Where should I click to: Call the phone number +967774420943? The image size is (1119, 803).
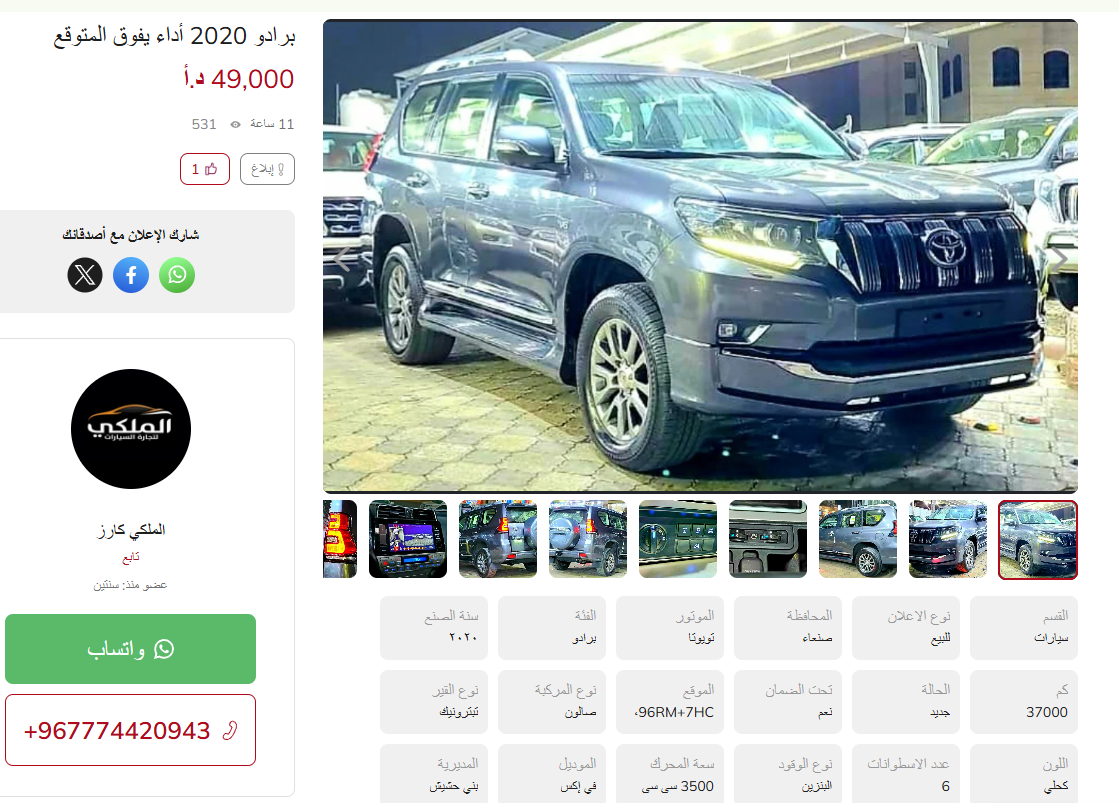[131, 730]
